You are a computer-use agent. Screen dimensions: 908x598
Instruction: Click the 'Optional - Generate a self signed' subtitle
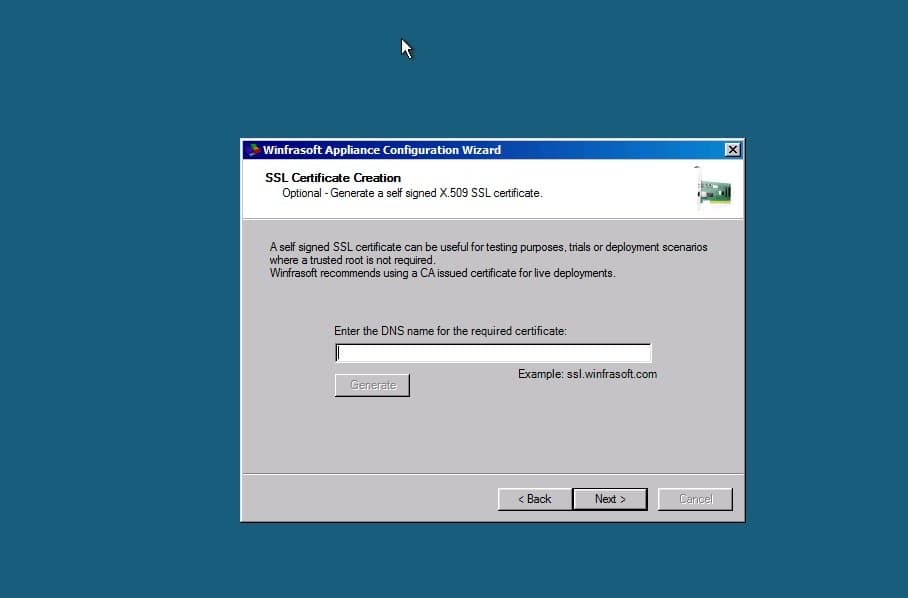point(412,193)
